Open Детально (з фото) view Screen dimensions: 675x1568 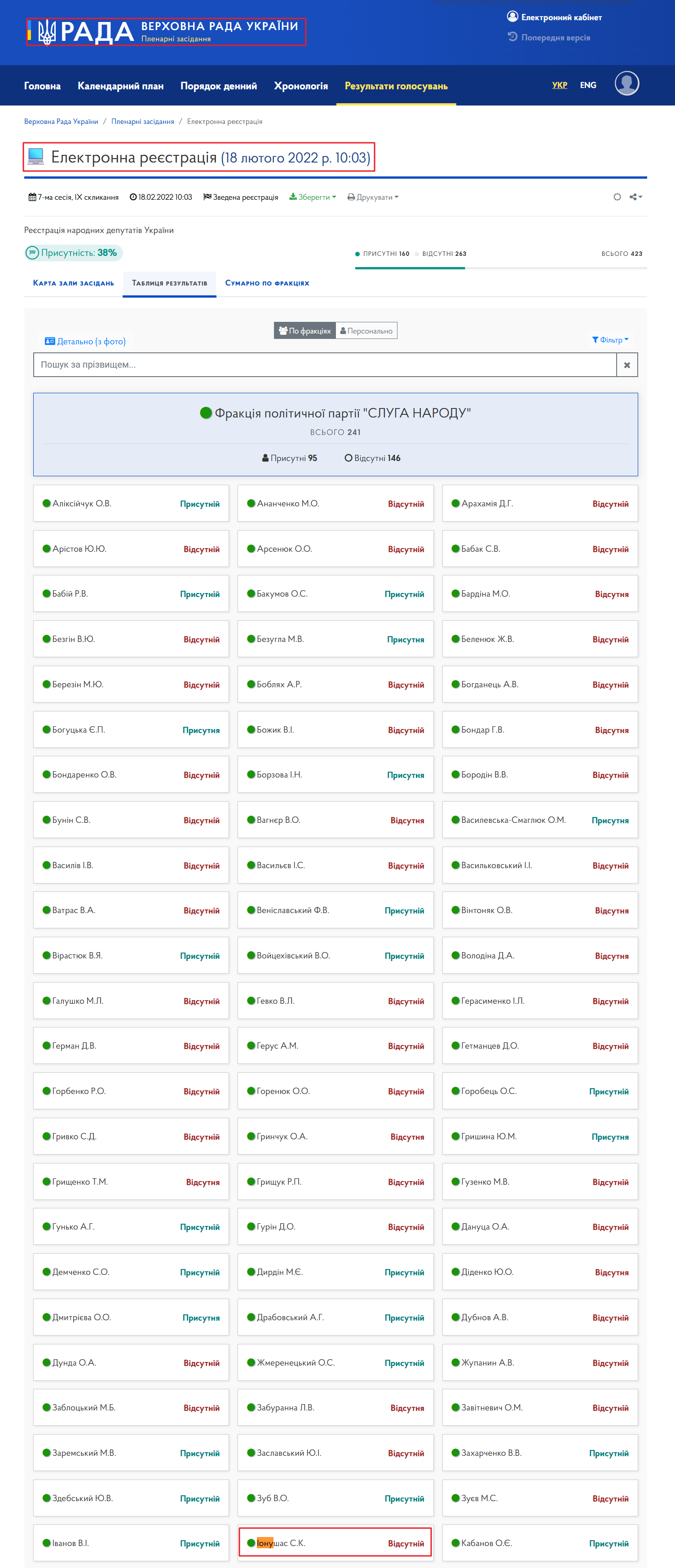click(85, 342)
